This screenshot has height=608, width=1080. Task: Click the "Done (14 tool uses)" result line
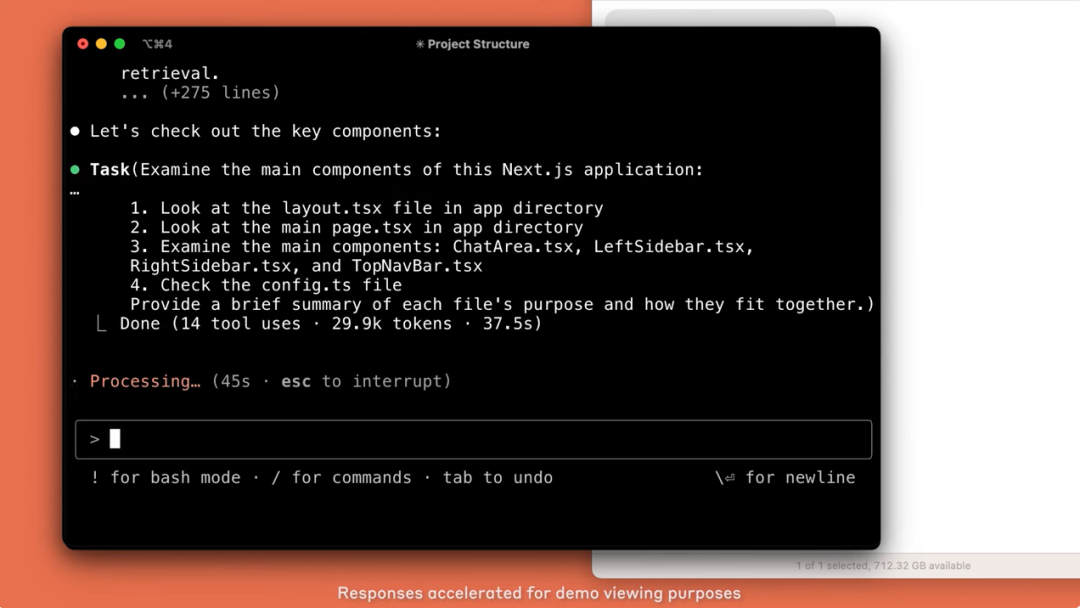330,324
